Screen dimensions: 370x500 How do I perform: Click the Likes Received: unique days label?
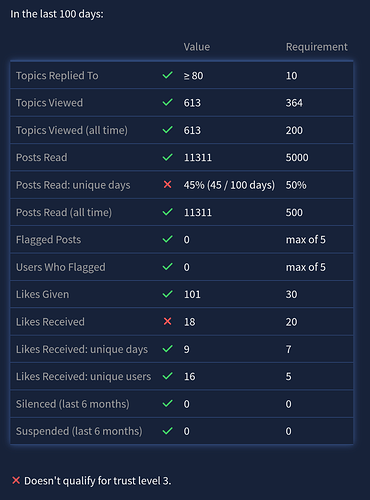coord(82,349)
